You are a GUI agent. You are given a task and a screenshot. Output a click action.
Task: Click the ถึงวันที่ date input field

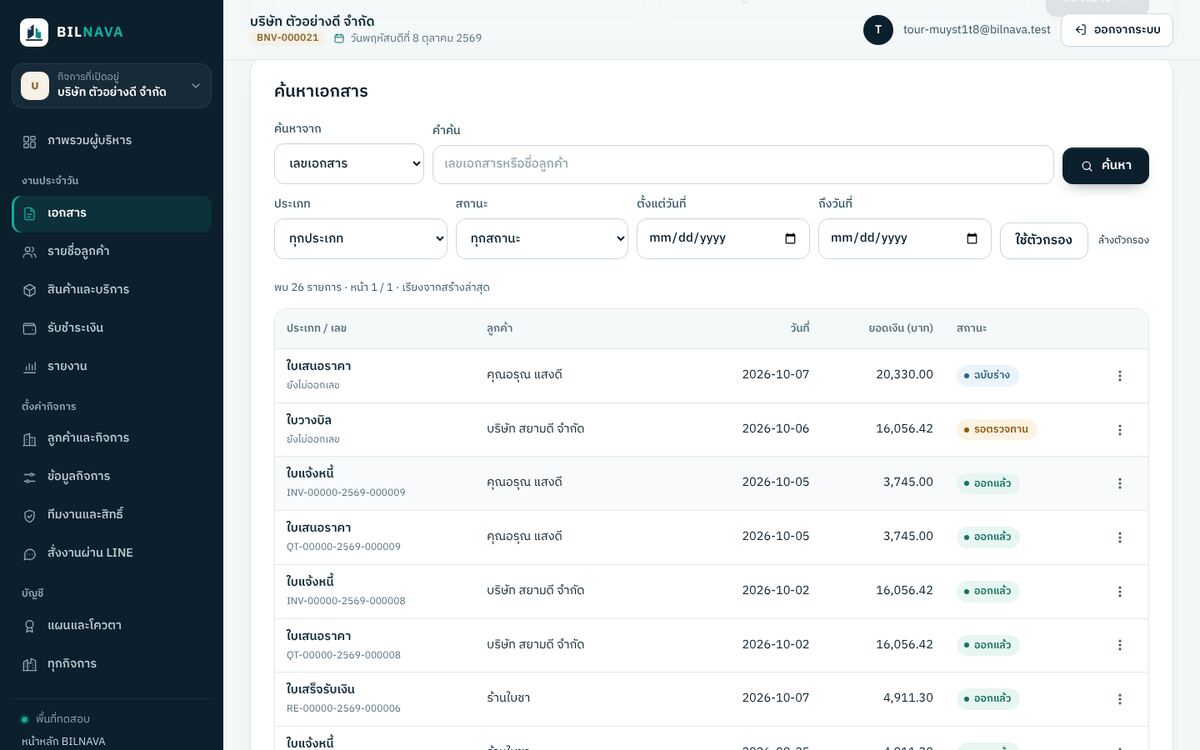pos(905,239)
